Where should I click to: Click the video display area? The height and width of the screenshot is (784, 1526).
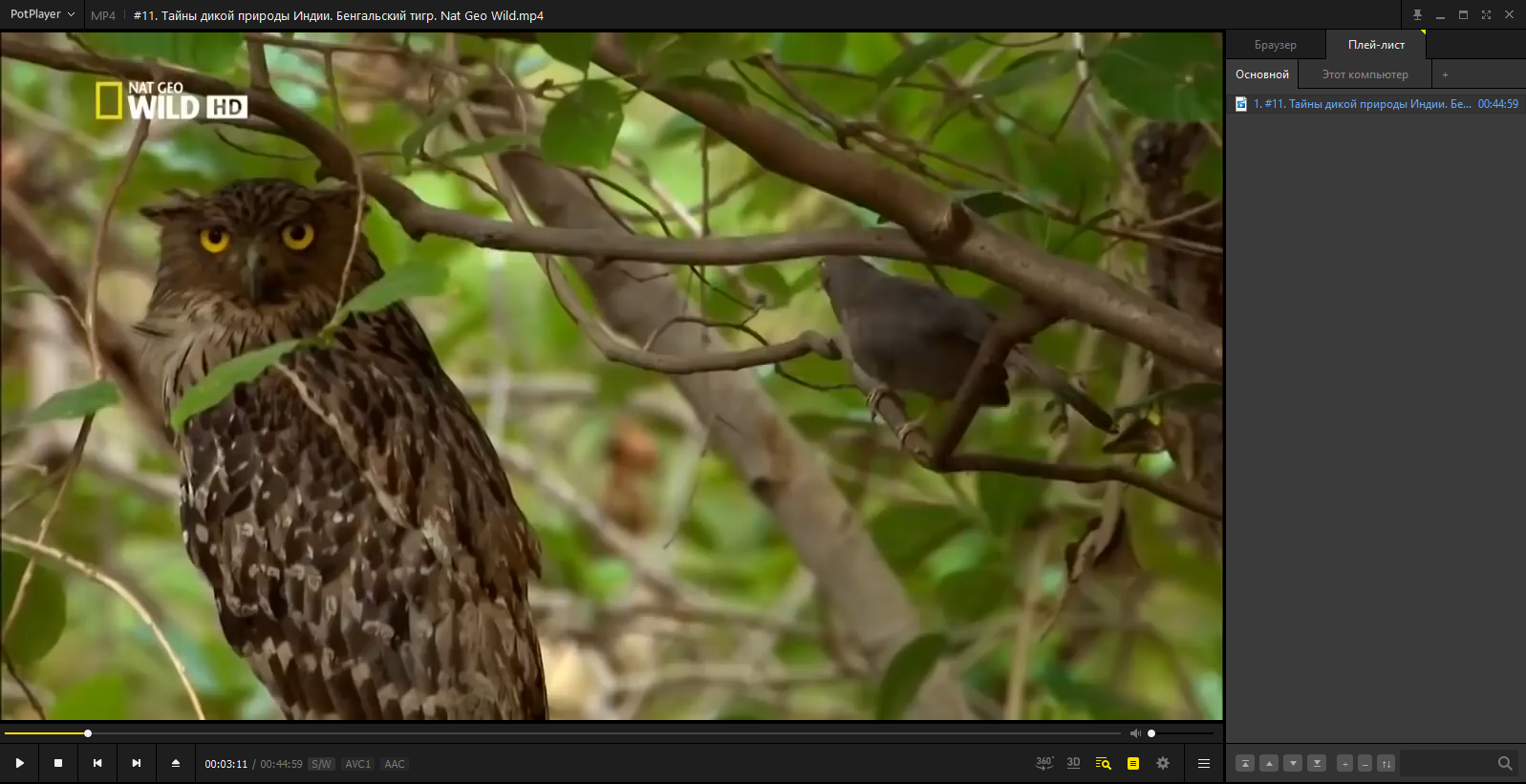pyautogui.click(x=612, y=376)
